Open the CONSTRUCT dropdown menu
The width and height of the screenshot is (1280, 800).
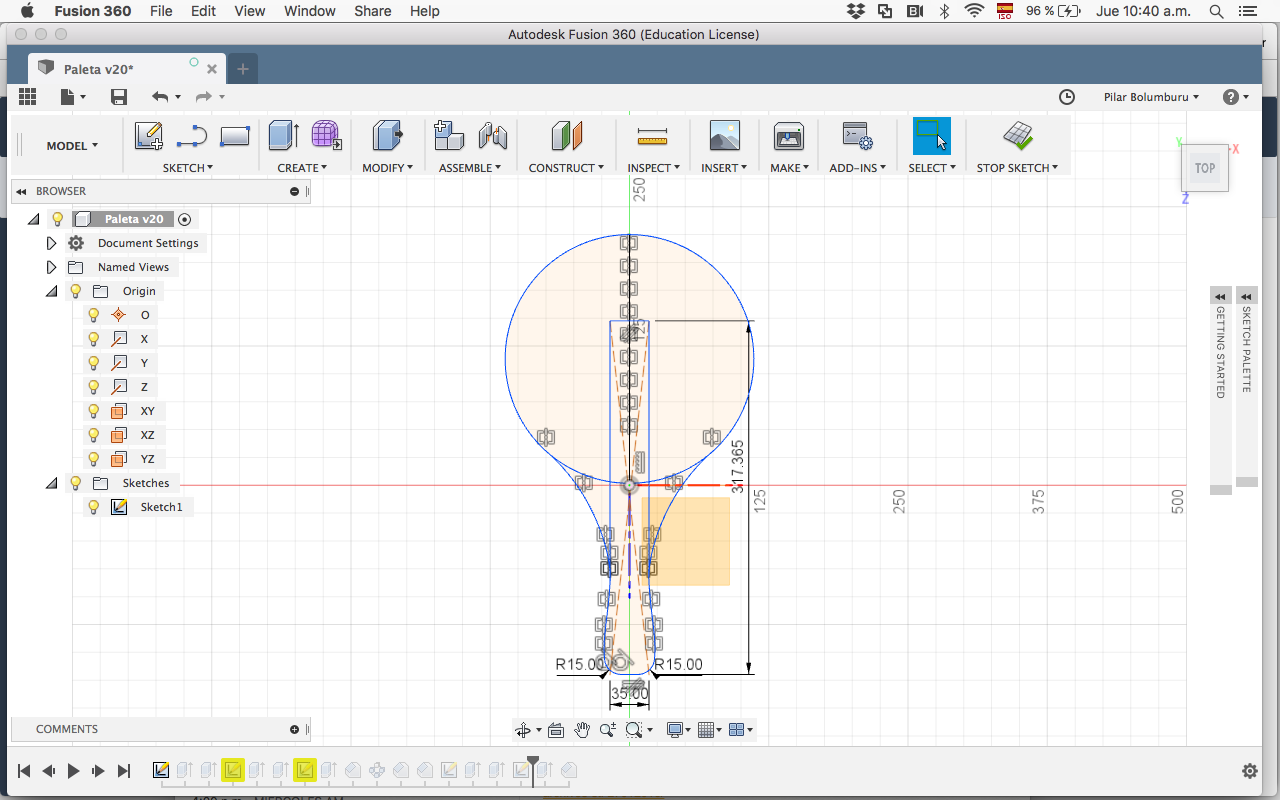pos(566,168)
